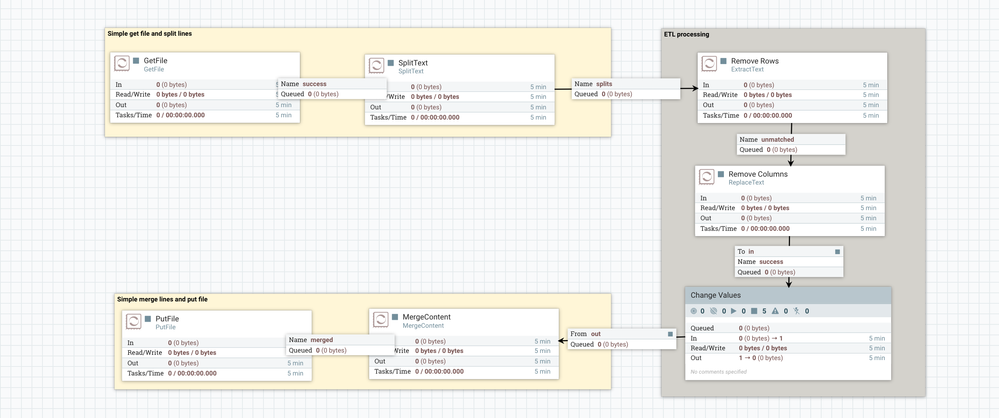Click the stopped status square beside PutFile

(148, 319)
